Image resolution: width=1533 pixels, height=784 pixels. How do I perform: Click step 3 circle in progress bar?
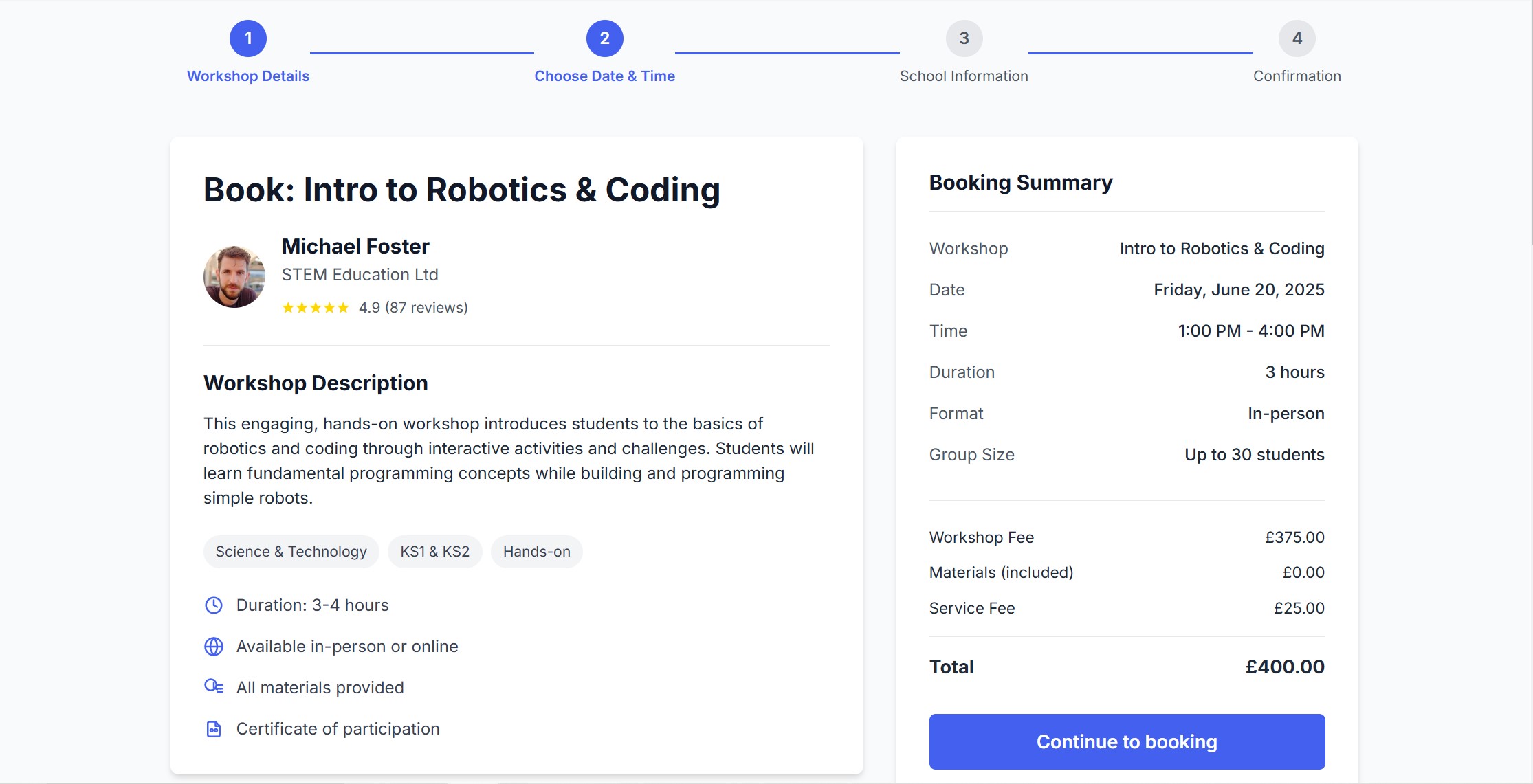click(x=964, y=38)
